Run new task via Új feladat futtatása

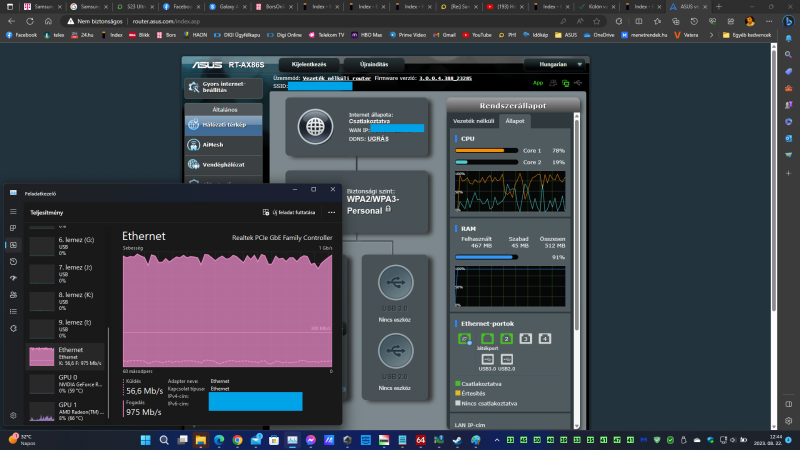click(289, 212)
